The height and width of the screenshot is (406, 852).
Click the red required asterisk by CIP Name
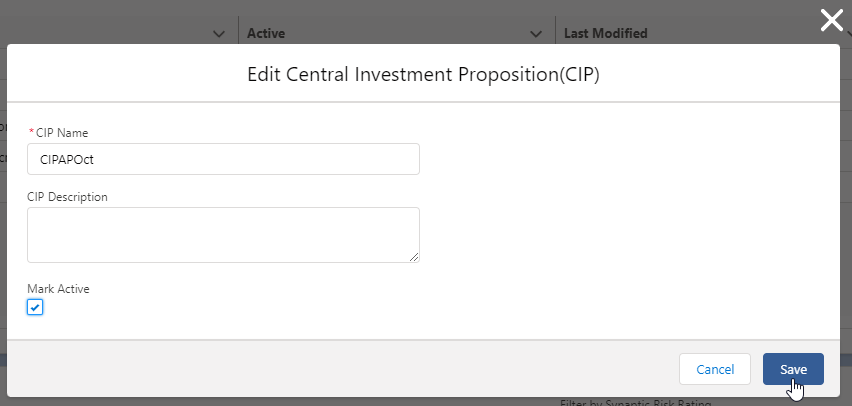pyautogui.click(x=31, y=133)
